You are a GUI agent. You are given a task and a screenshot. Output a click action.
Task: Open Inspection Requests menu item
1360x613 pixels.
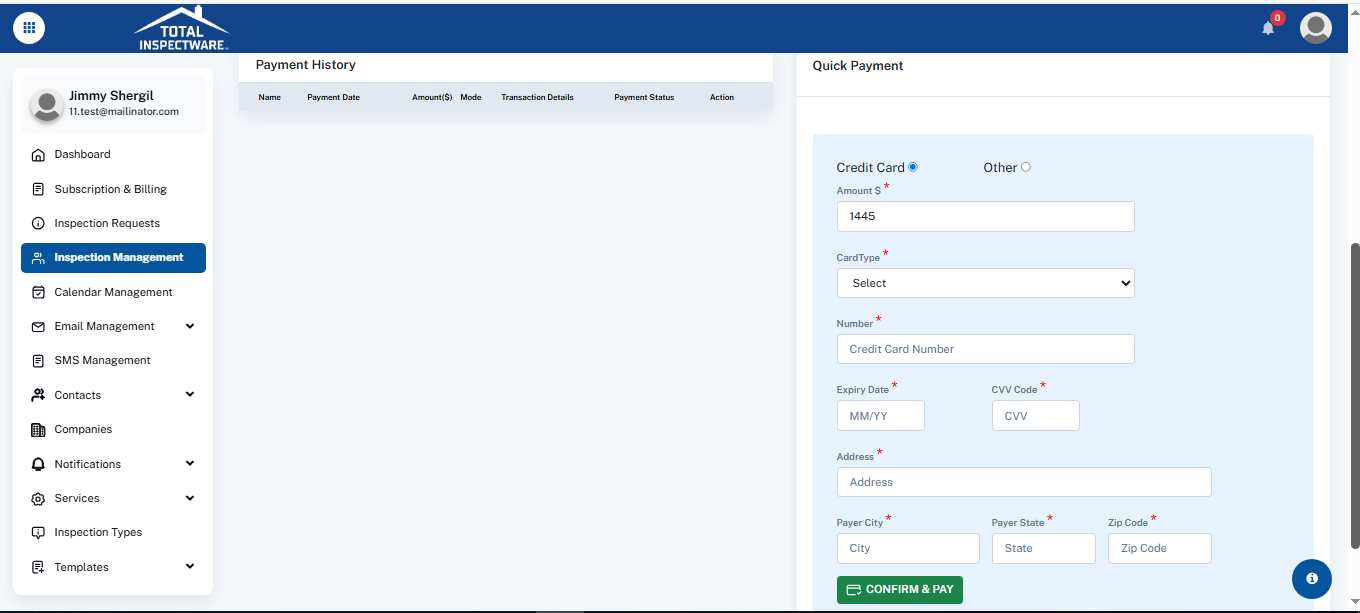107,223
